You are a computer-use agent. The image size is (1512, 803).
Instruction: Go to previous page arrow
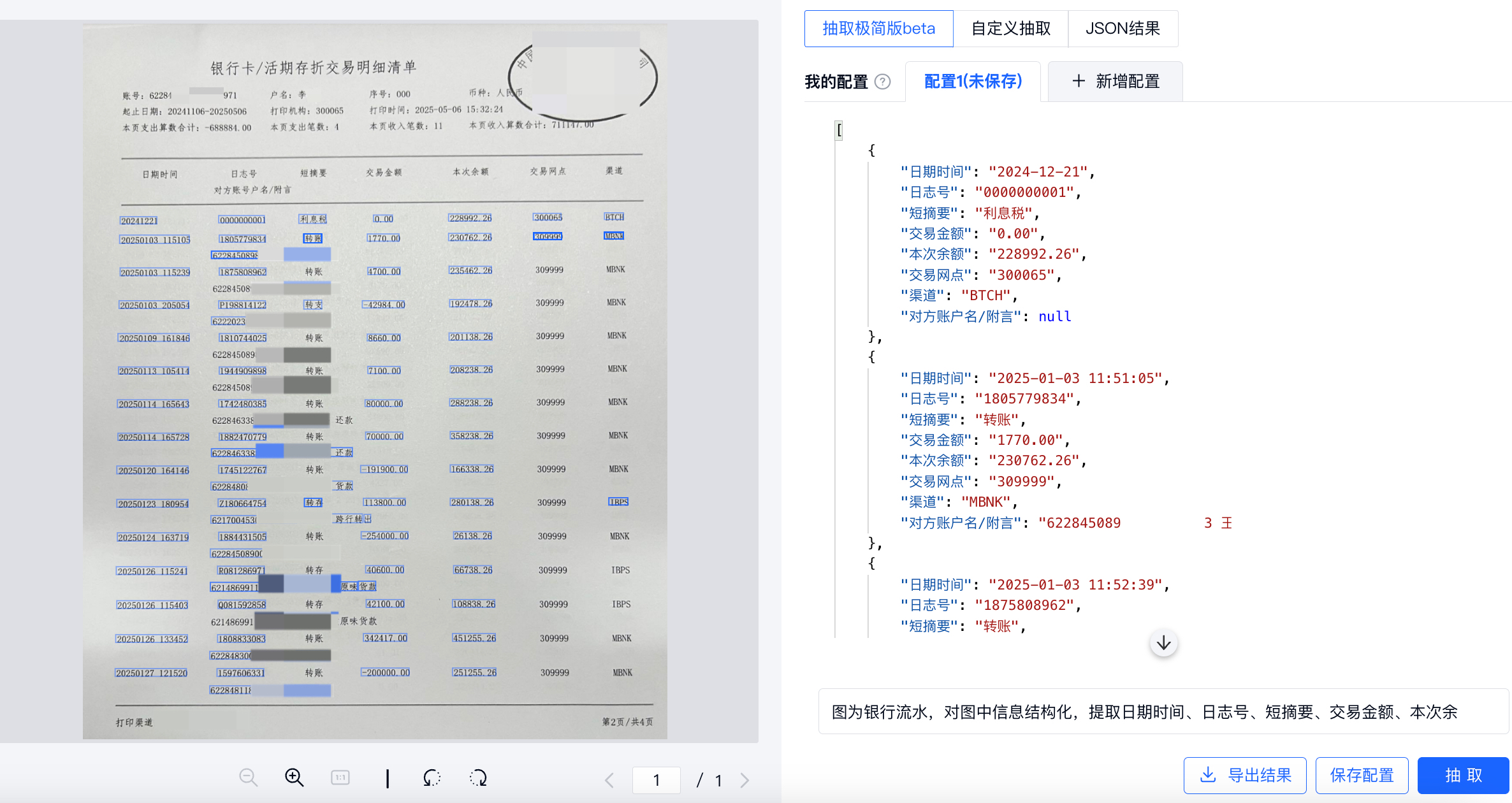click(609, 780)
